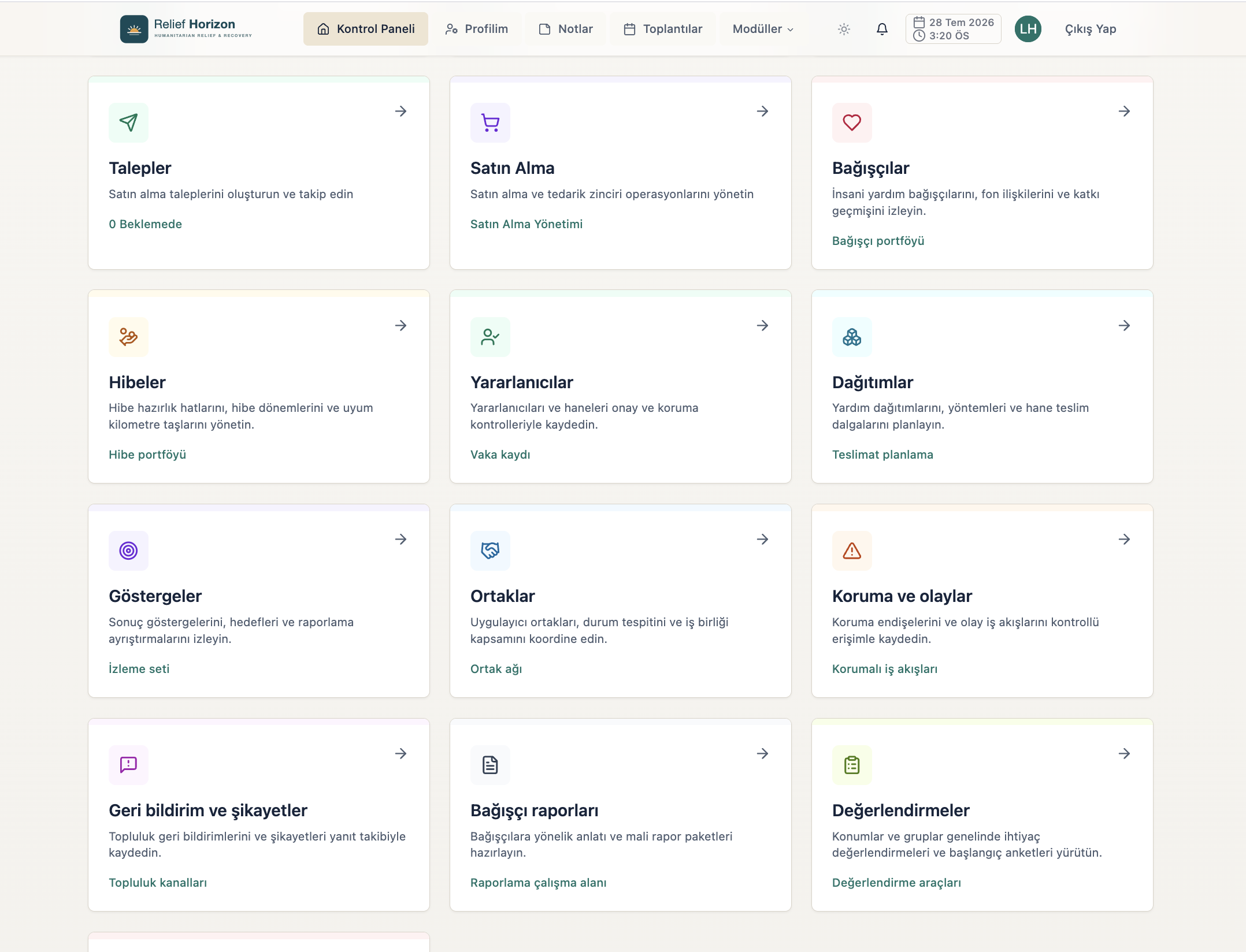Toggle the light/dark theme sun icon
This screenshot has width=1246, height=952.
click(844, 29)
